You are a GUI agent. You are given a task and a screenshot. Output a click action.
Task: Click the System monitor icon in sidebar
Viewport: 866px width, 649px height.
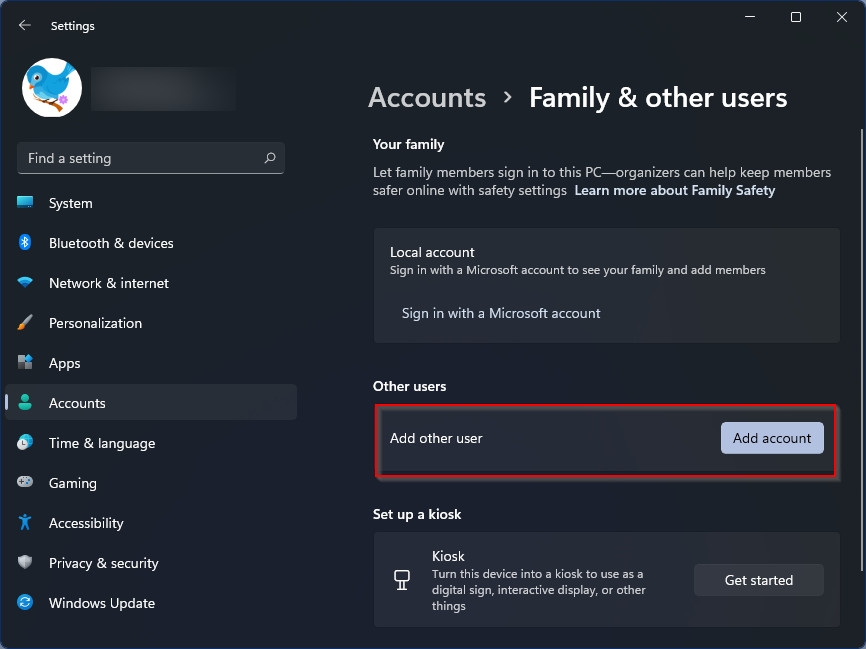(x=25, y=202)
